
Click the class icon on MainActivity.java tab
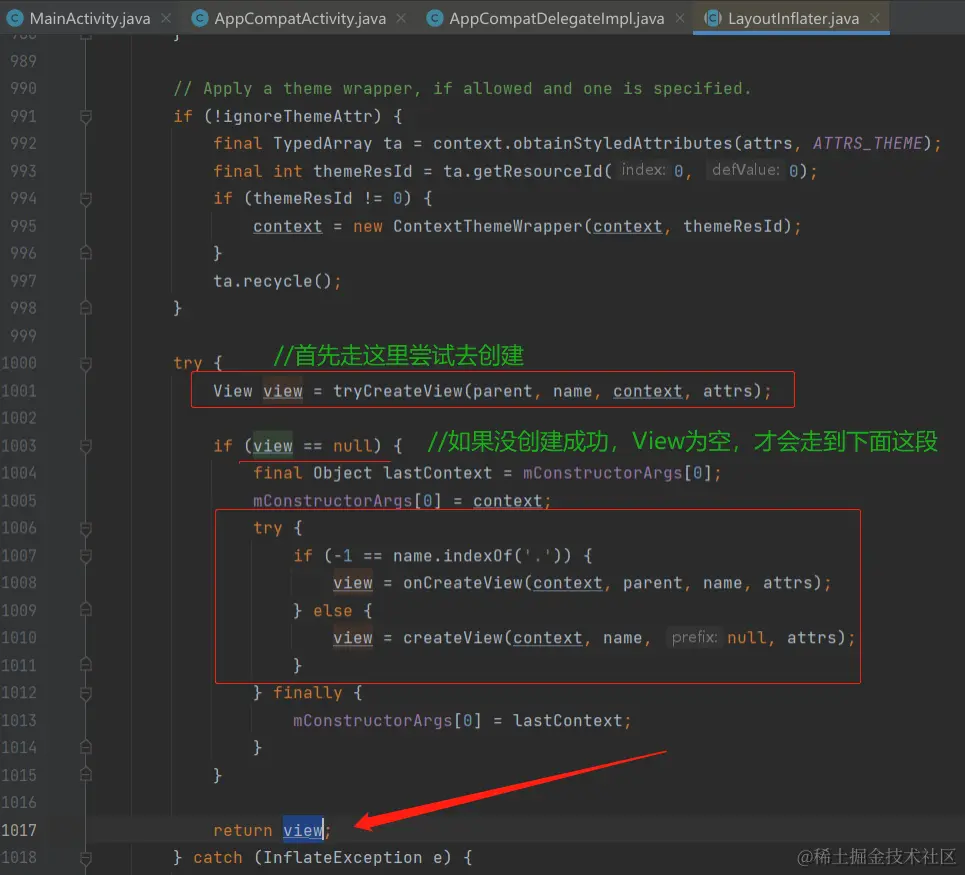pos(15,18)
